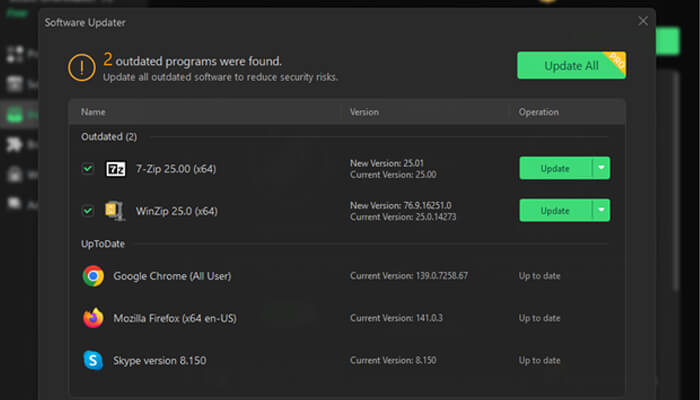The height and width of the screenshot is (400, 700).
Task: Click the Skype icon
Action: coord(93,360)
